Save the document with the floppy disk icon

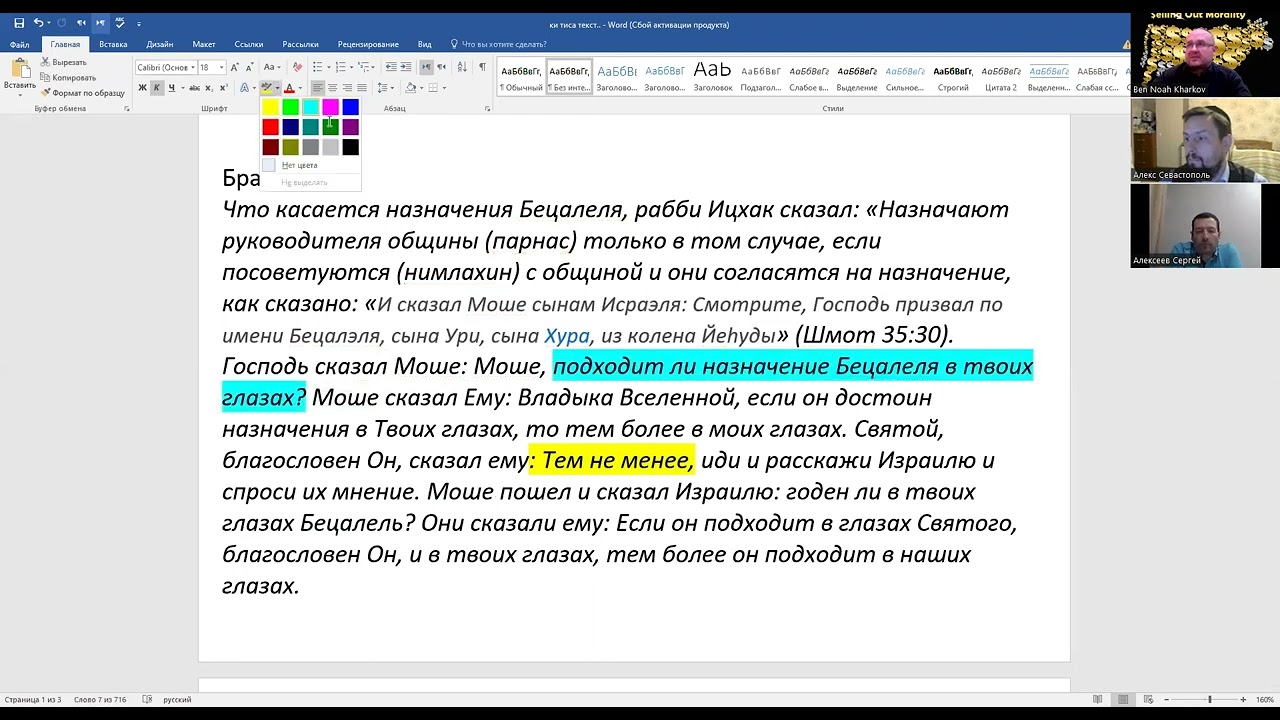19,23
